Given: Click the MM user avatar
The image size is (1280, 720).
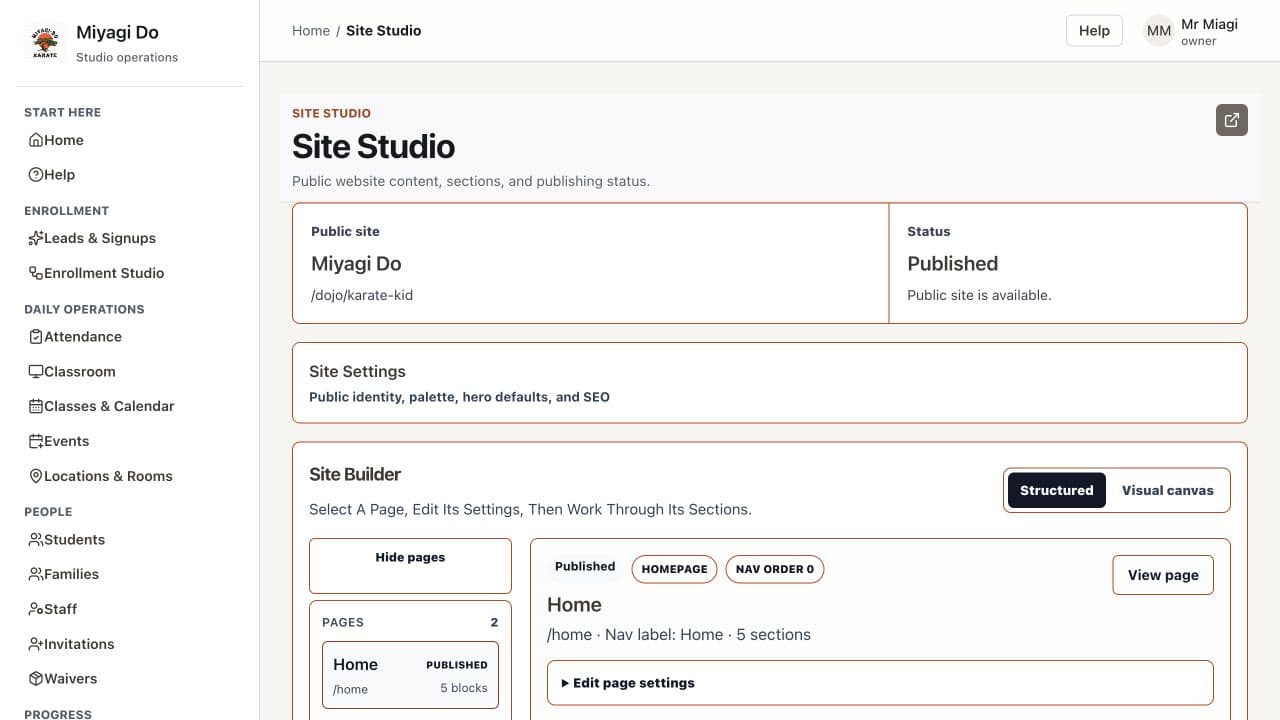Looking at the screenshot, I should [1159, 31].
